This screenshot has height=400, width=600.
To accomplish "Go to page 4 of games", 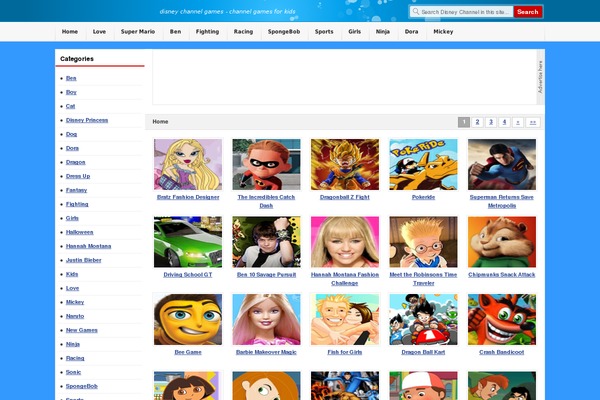I will pyautogui.click(x=504, y=122).
